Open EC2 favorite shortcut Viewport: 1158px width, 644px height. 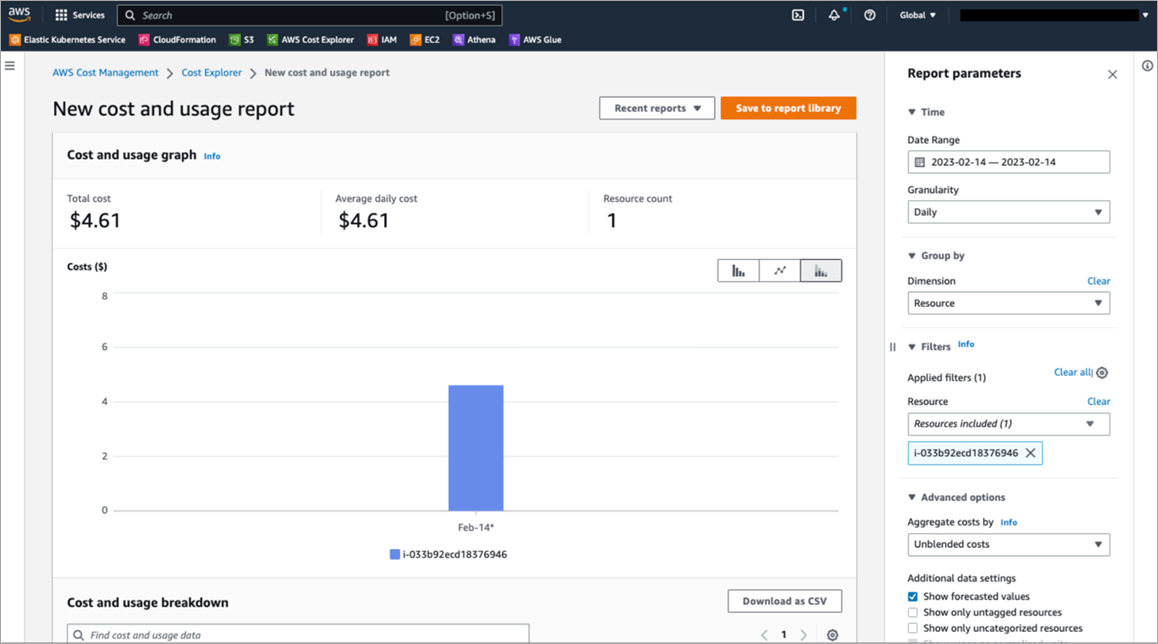[425, 40]
